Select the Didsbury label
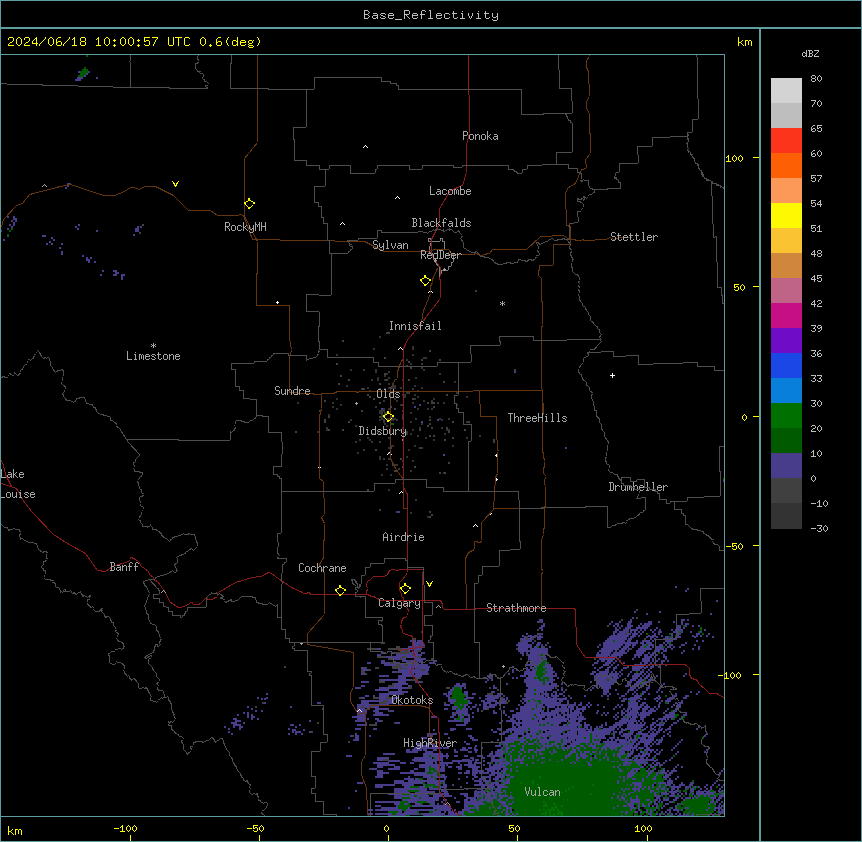862x842 pixels. (x=383, y=431)
